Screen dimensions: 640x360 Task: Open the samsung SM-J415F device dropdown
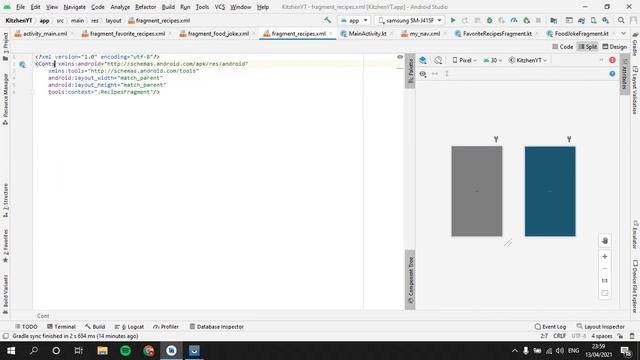(x=410, y=20)
